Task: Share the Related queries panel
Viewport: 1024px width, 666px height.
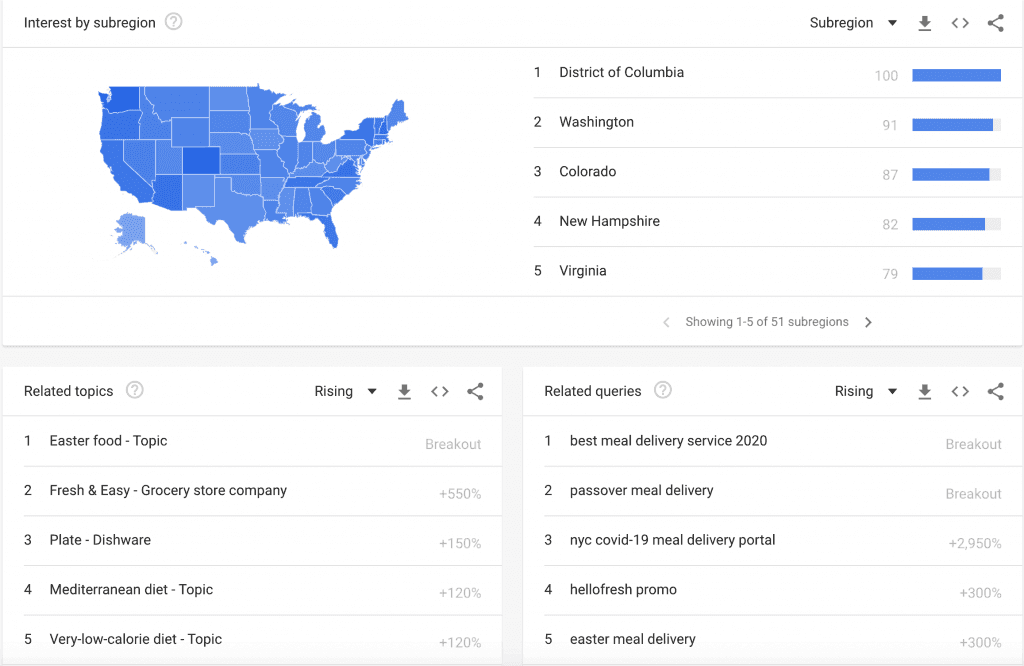Action: point(996,391)
